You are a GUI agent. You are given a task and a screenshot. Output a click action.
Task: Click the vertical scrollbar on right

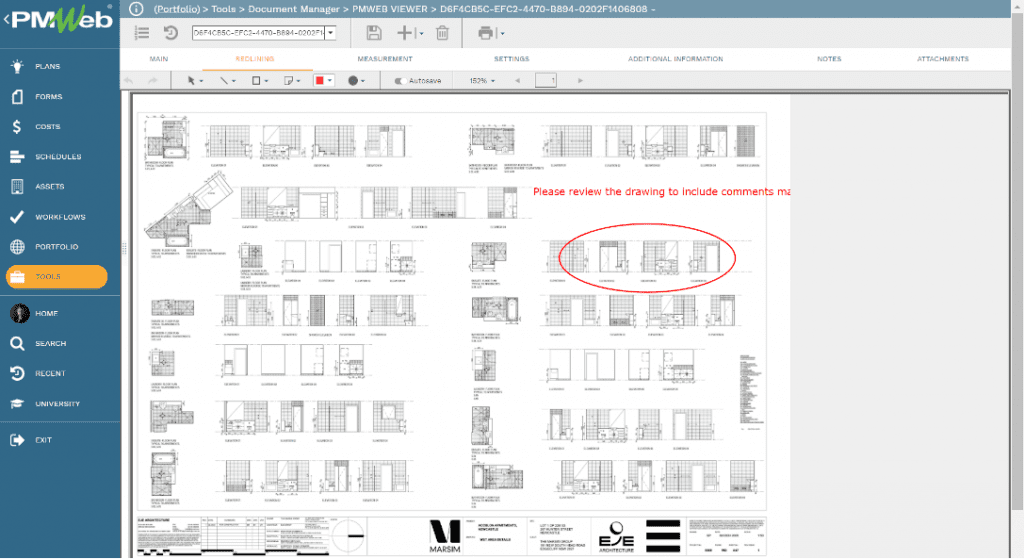[x=1017, y=261]
